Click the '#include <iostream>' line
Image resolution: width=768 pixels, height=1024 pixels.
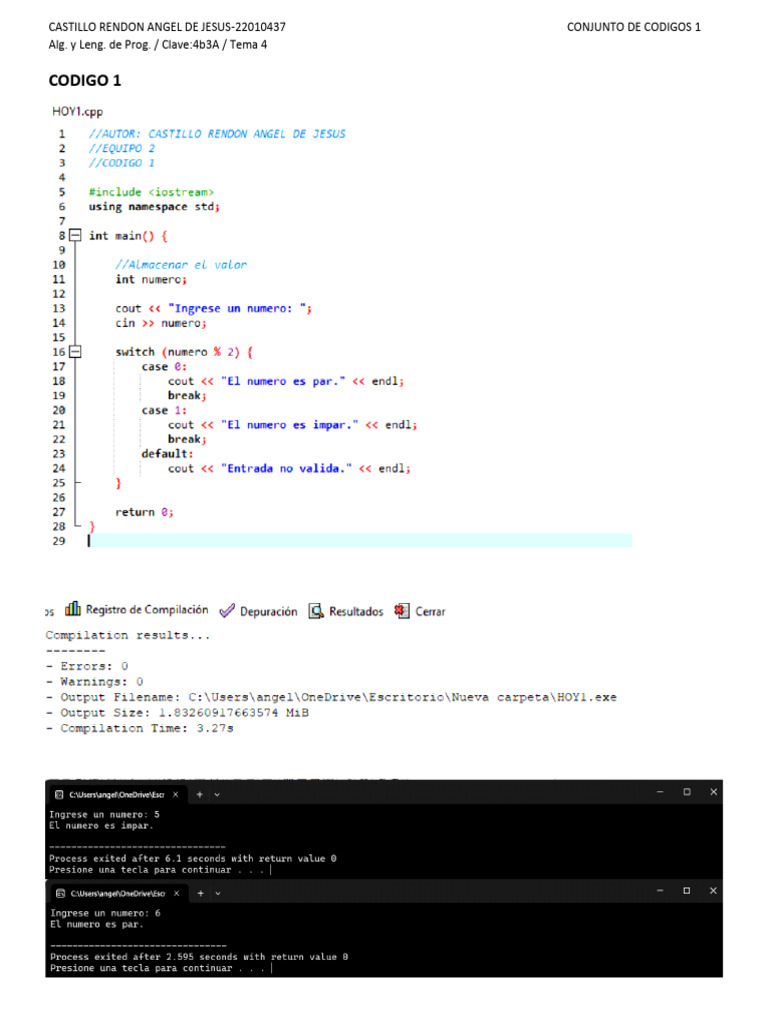(x=151, y=192)
